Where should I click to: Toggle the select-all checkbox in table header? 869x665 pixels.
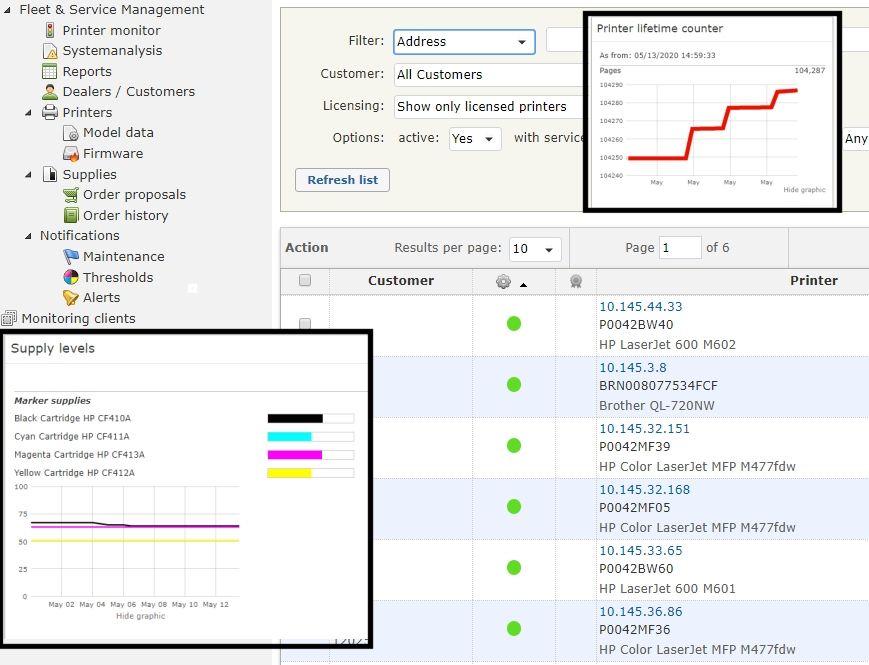pyautogui.click(x=305, y=281)
